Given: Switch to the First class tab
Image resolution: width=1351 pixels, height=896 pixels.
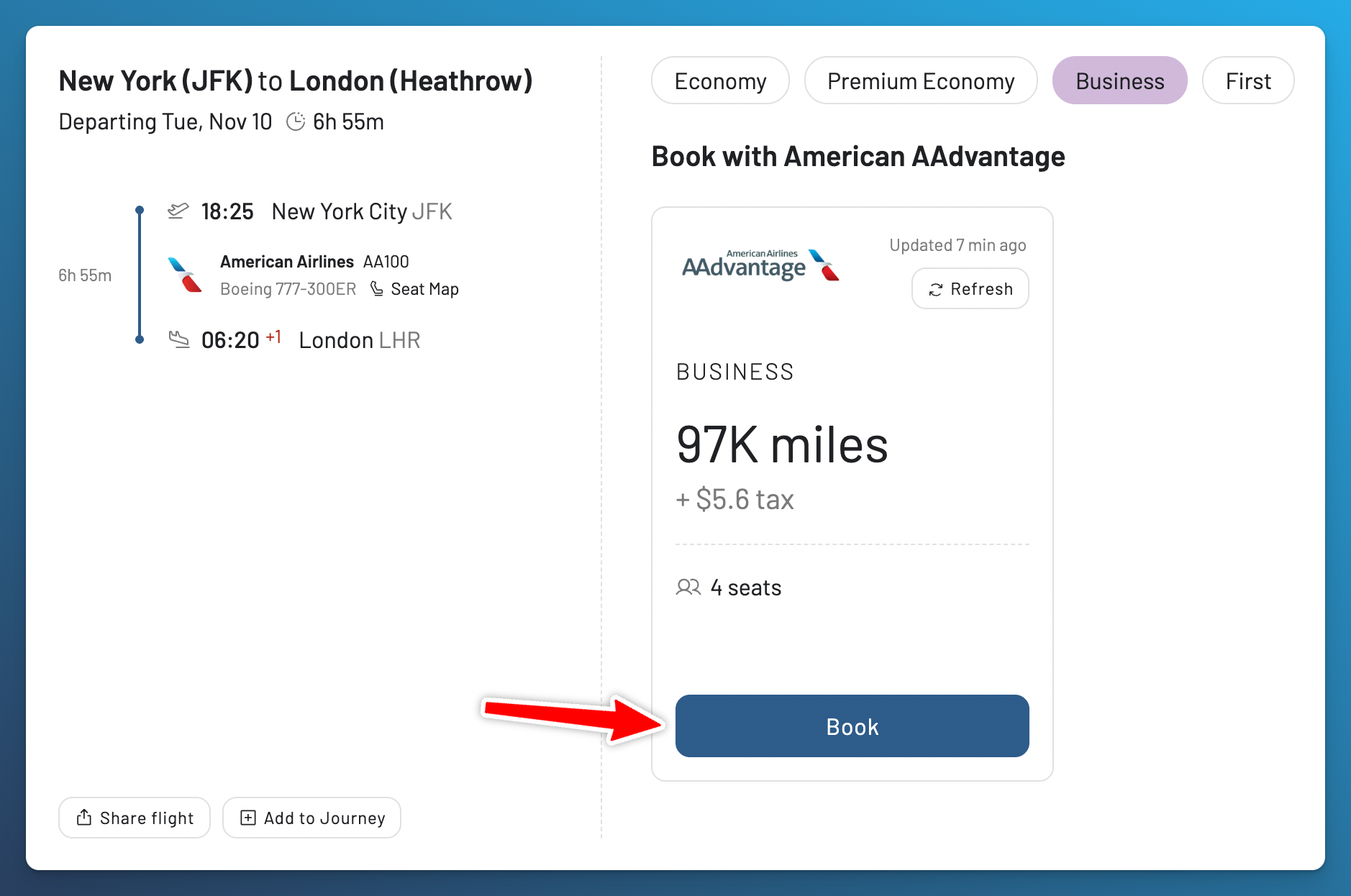Looking at the screenshot, I should pos(1248,81).
